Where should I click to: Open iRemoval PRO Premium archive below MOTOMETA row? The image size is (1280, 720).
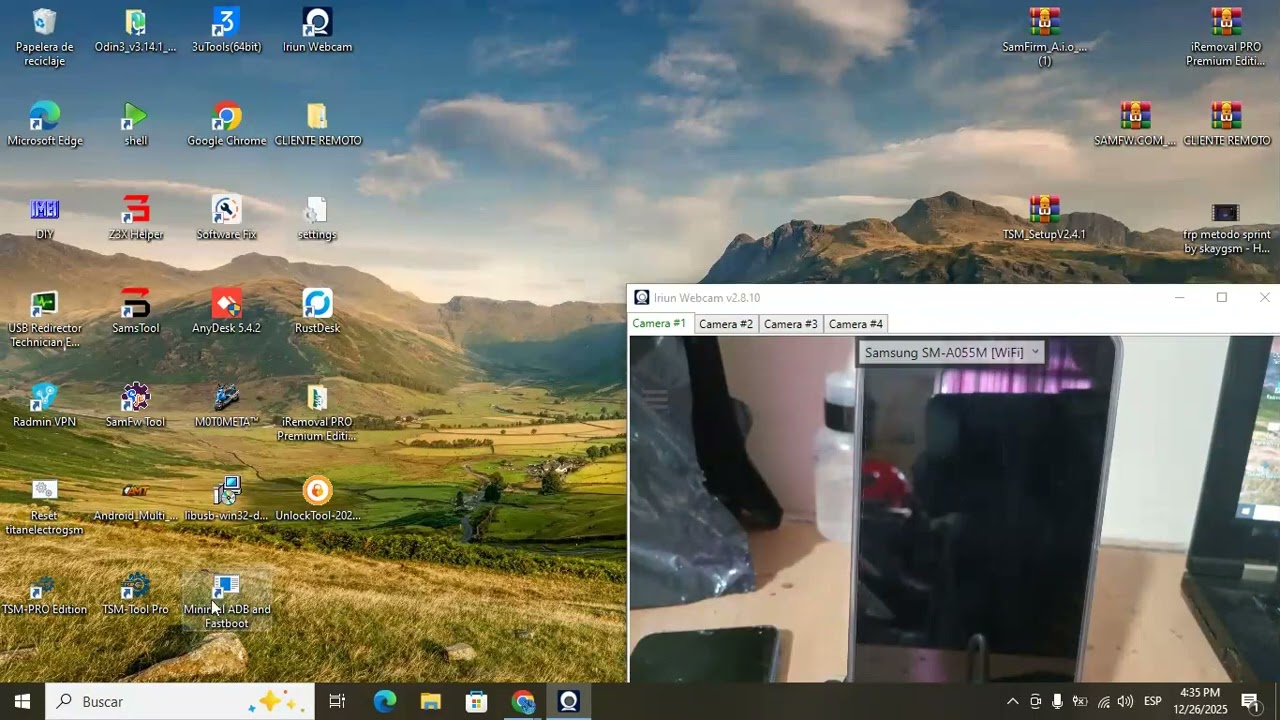[x=317, y=413]
